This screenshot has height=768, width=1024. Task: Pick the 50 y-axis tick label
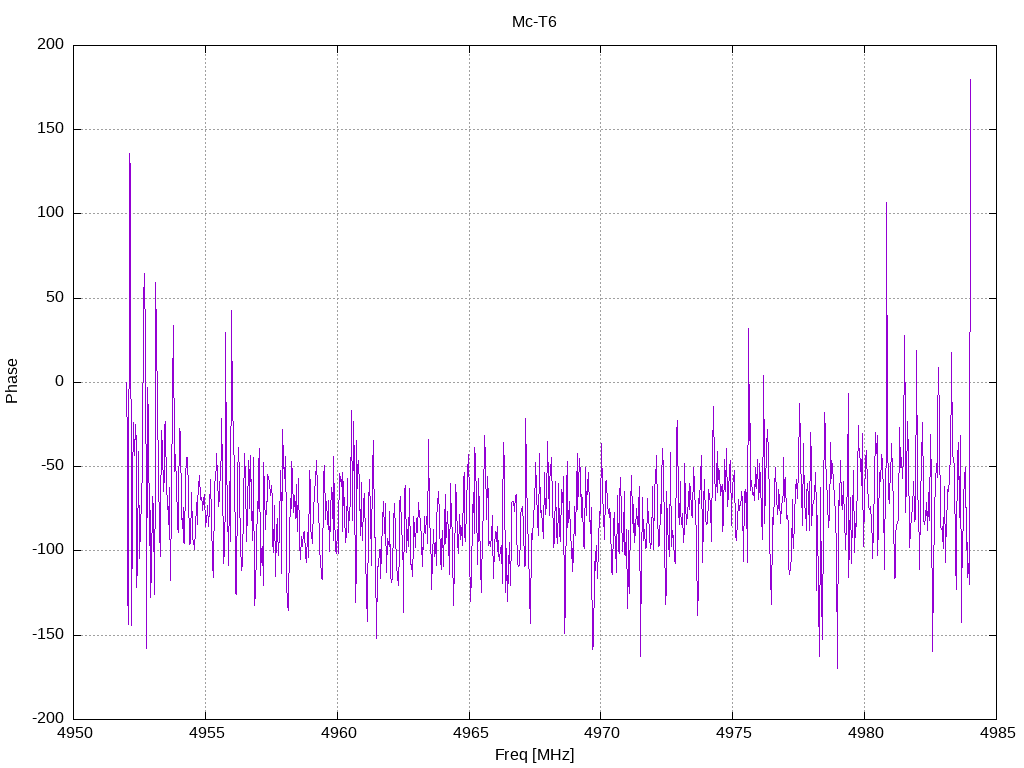(x=55, y=298)
